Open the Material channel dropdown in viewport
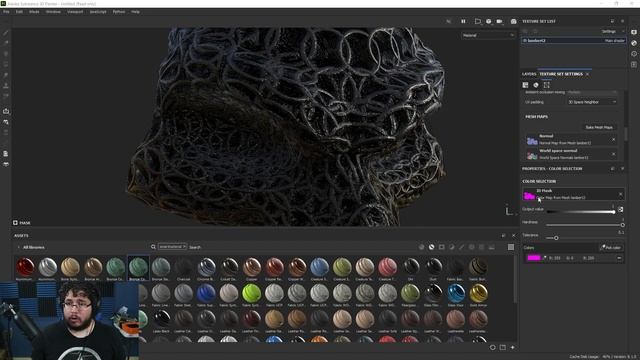This screenshot has height=360, width=640. click(x=488, y=36)
